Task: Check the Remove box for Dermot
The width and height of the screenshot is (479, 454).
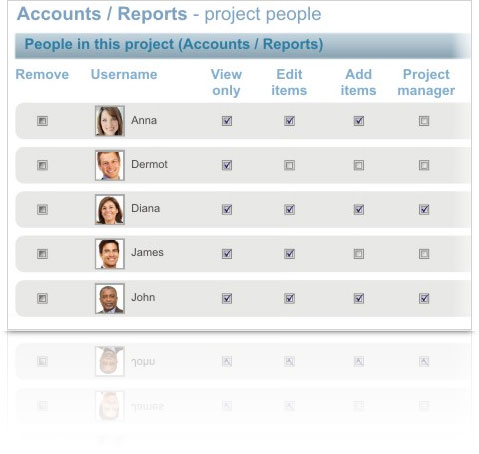Action: click(42, 165)
